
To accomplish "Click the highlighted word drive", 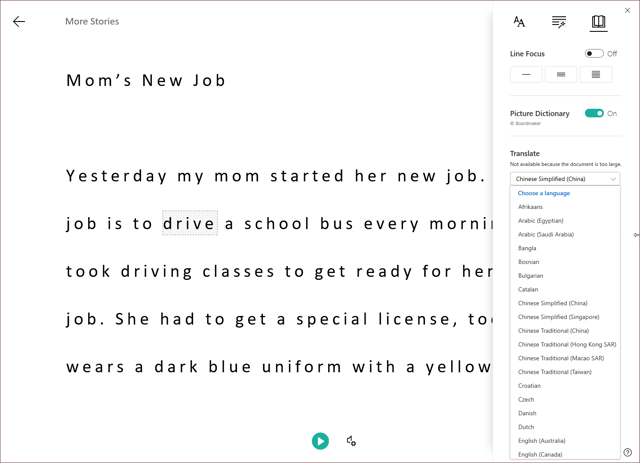I will 190,223.
